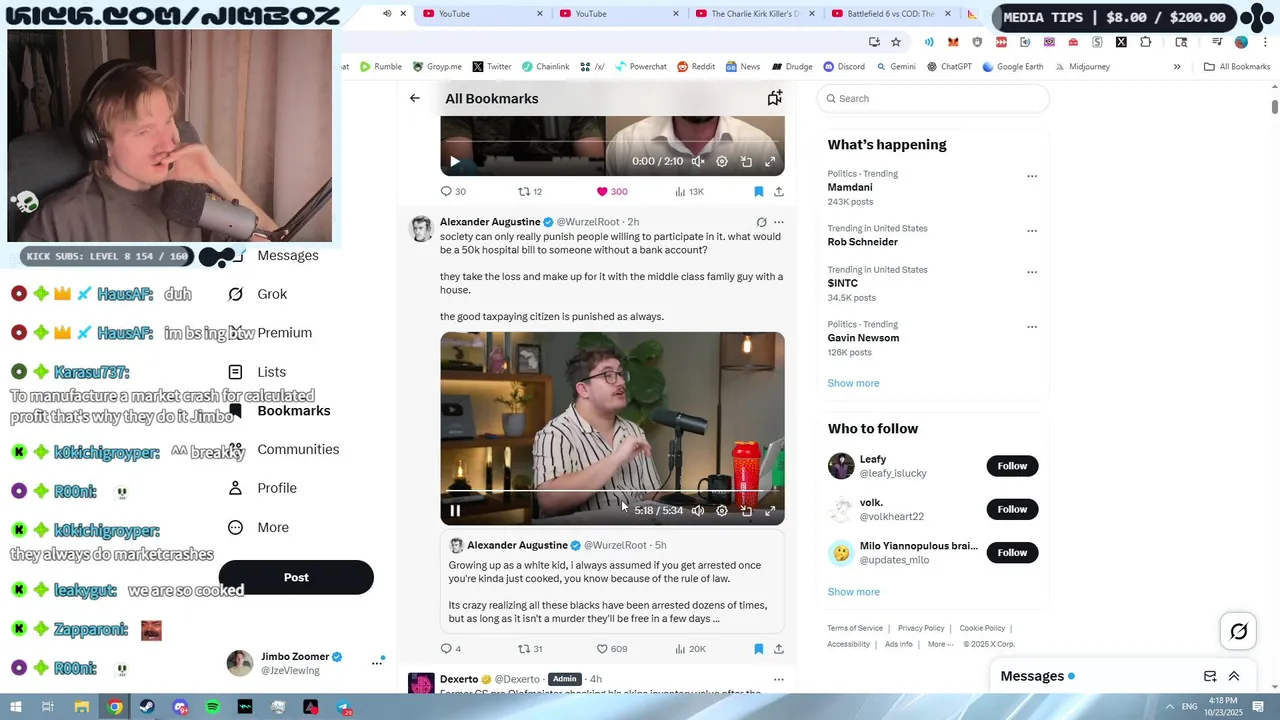Go back using the All Bookmarks arrow
The image size is (1280, 720).
coord(414,98)
